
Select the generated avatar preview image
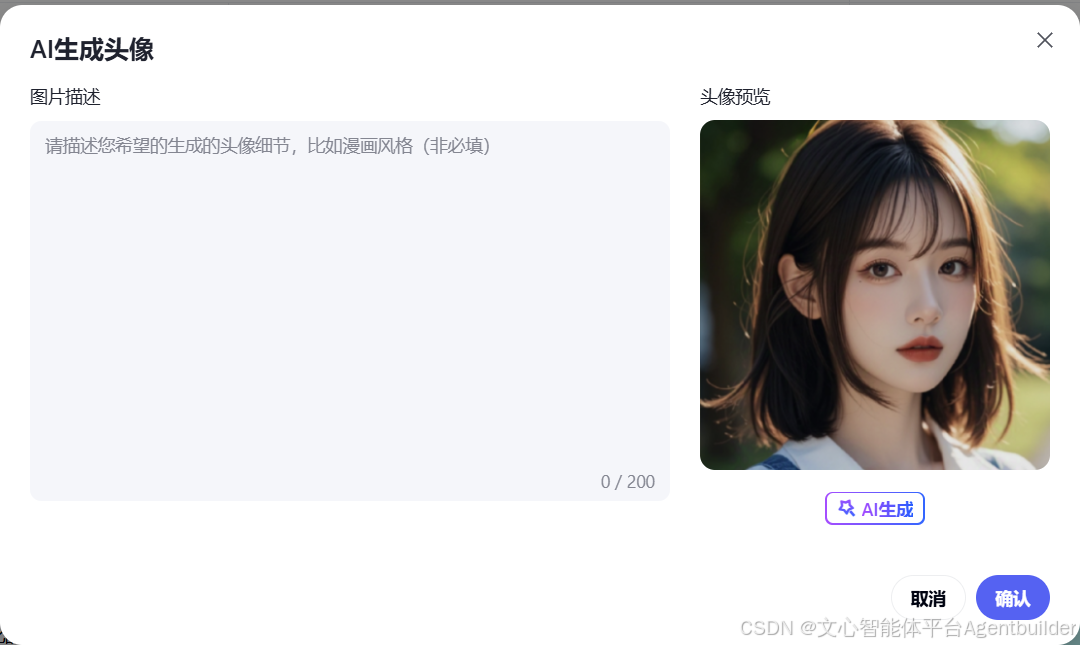pos(875,295)
